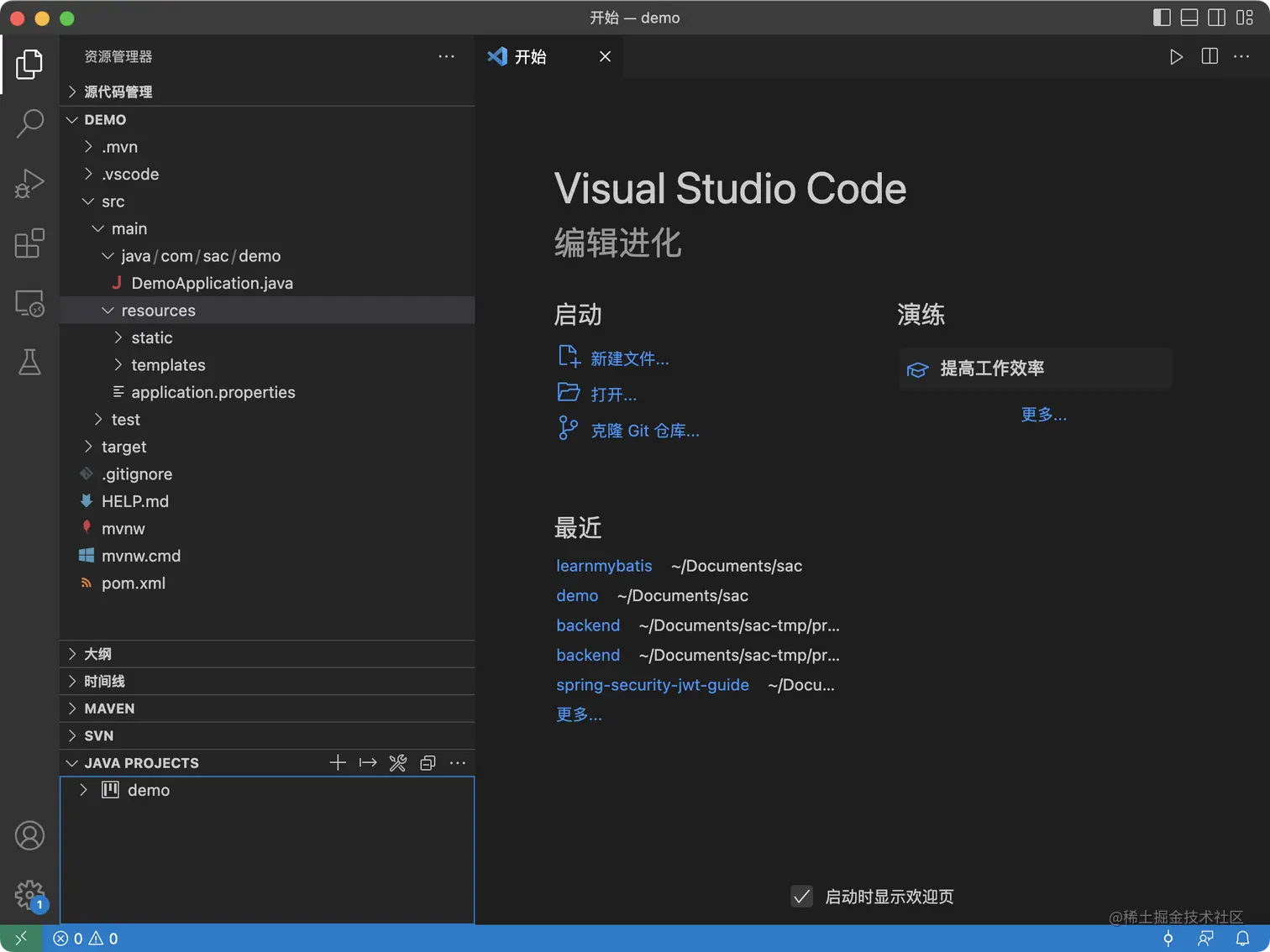Expand the target folder

click(267, 447)
